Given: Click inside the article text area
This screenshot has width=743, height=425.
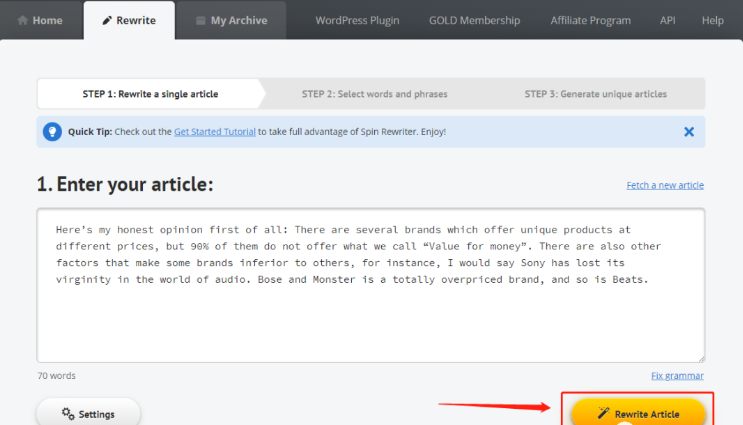Looking at the screenshot, I should point(371,285).
